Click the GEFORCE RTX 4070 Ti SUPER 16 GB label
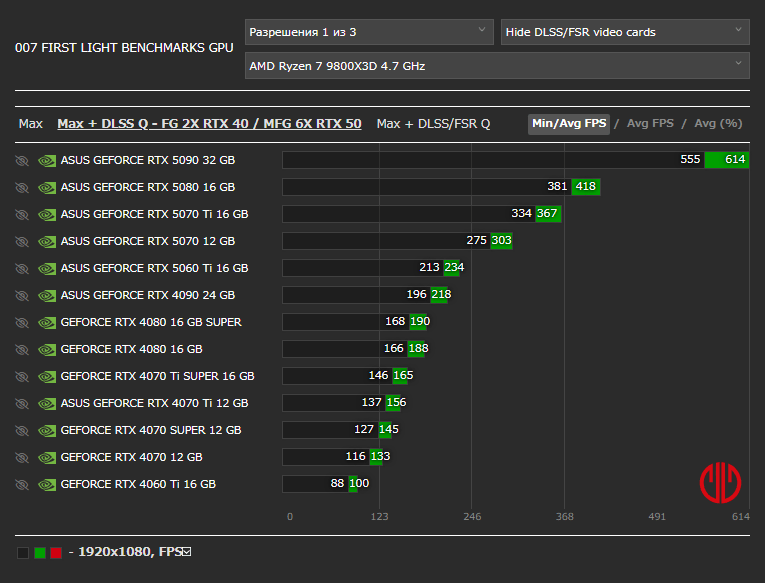This screenshot has height=583, width=765. pyautogui.click(x=158, y=377)
